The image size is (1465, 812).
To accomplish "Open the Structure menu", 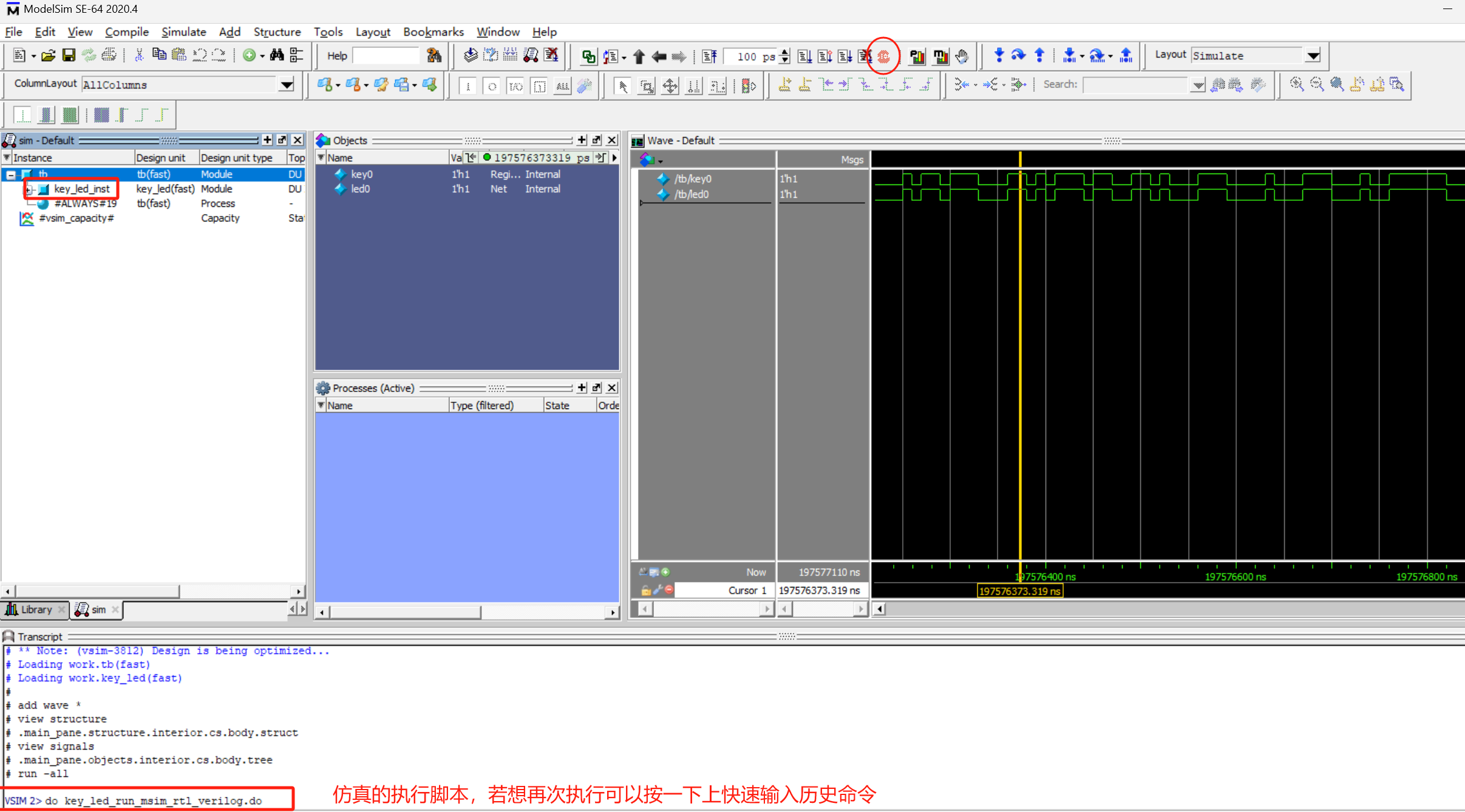I will pyautogui.click(x=277, y=32).
